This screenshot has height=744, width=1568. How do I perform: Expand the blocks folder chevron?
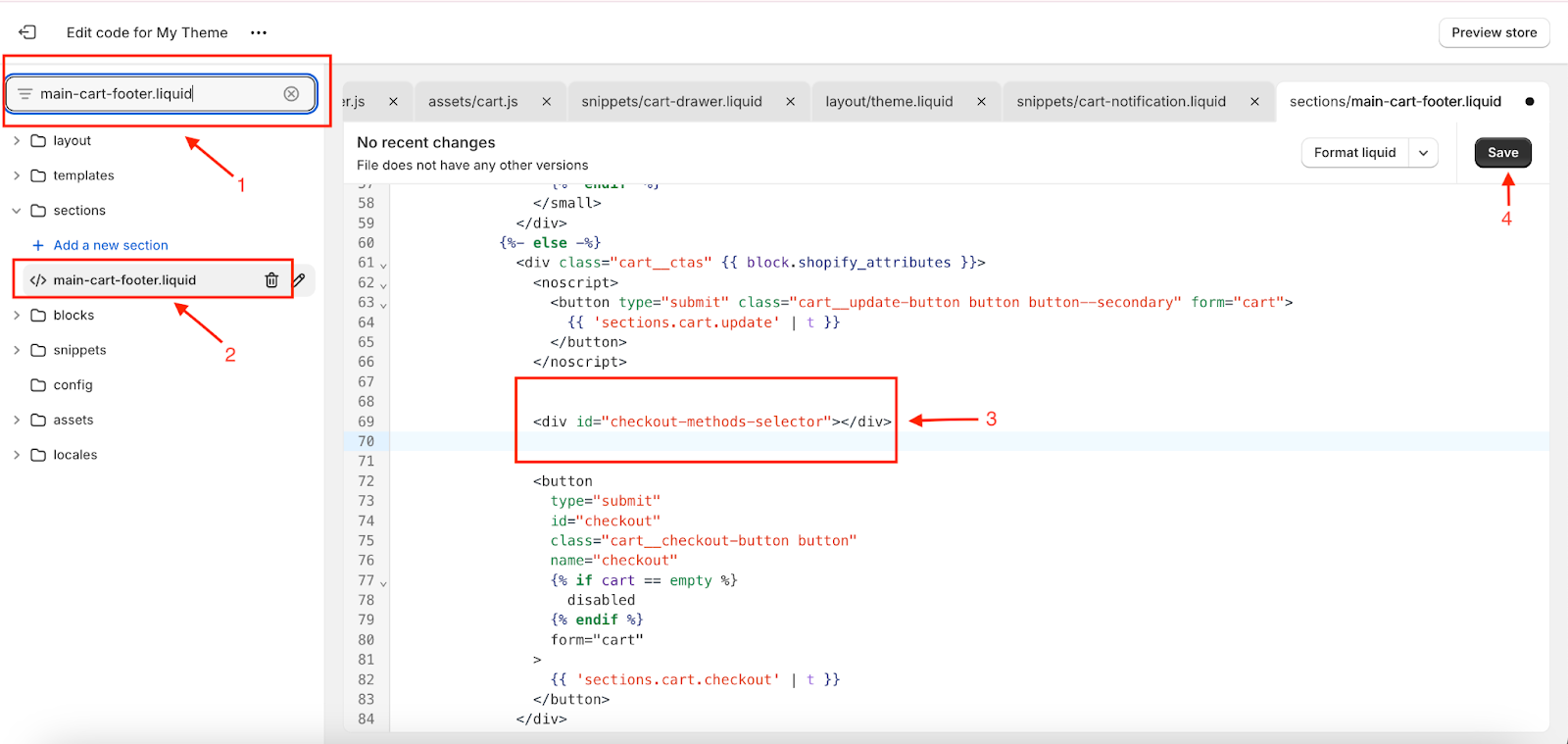[17, 316]
